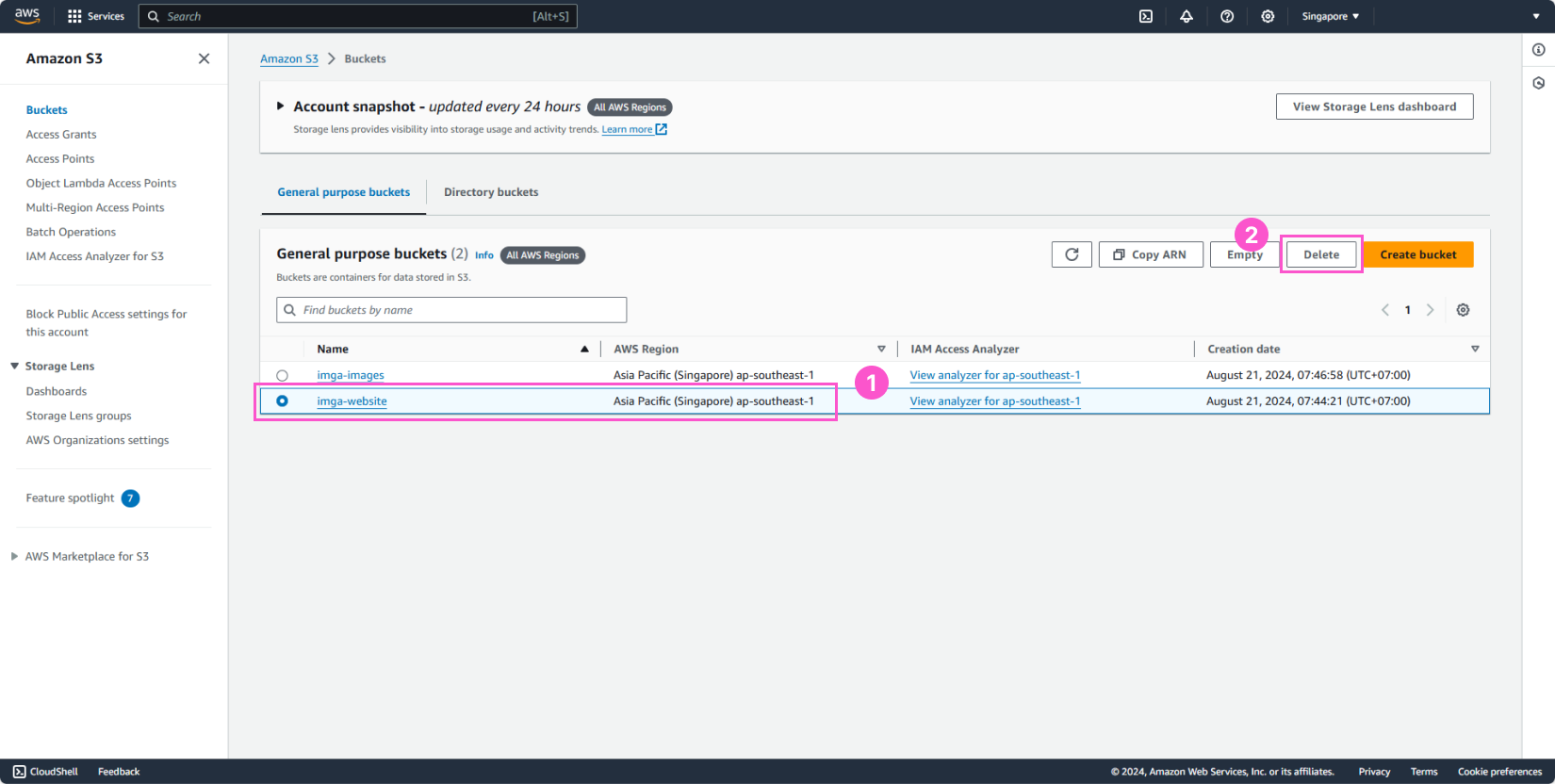The height and width of the screenshot is (784, 1555).
Task: Click the Create bucket button
Action: click(x=1418, y=254)
